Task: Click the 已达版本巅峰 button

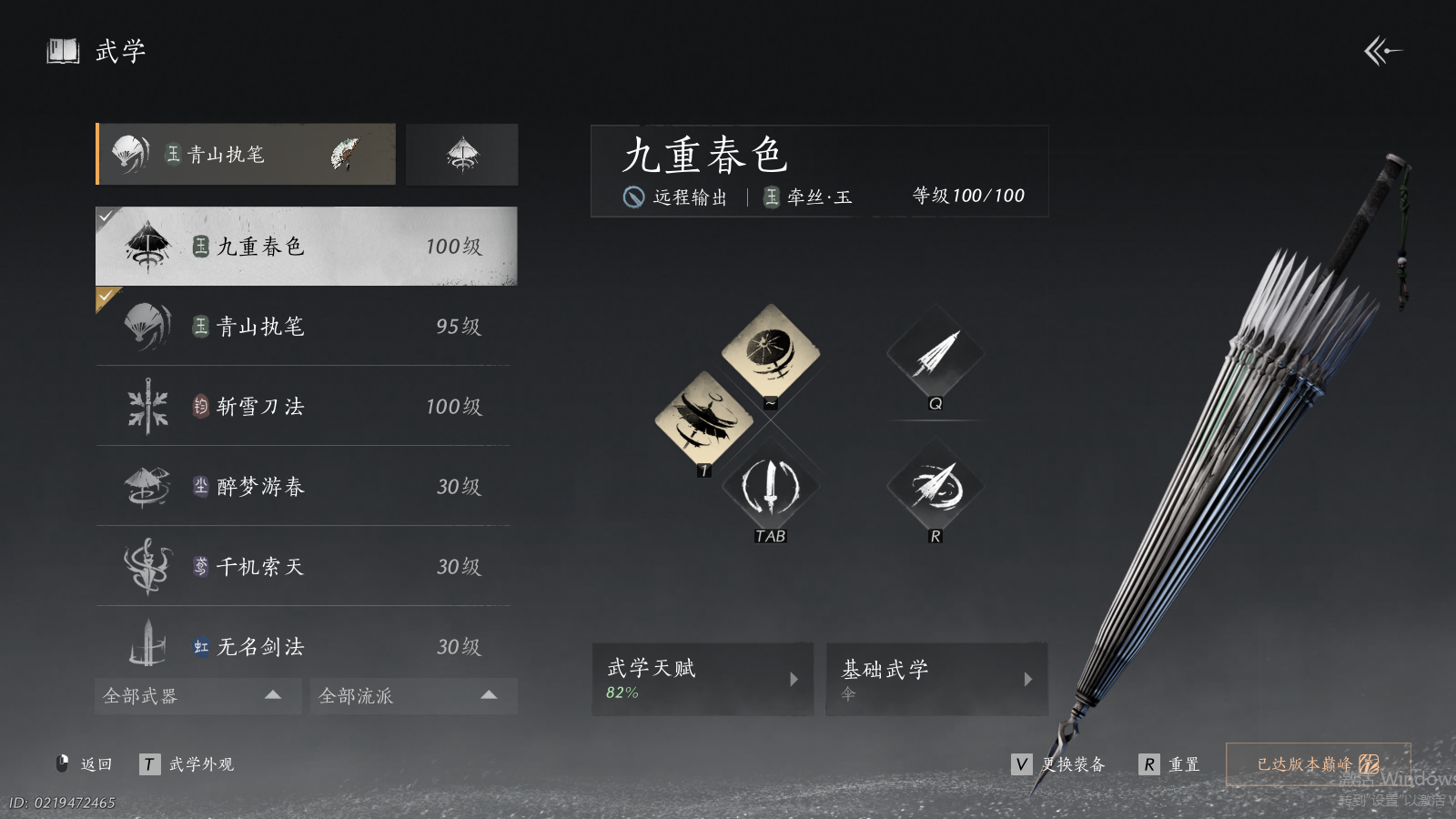Action: pyautogui.click(x=1319, y=764)
